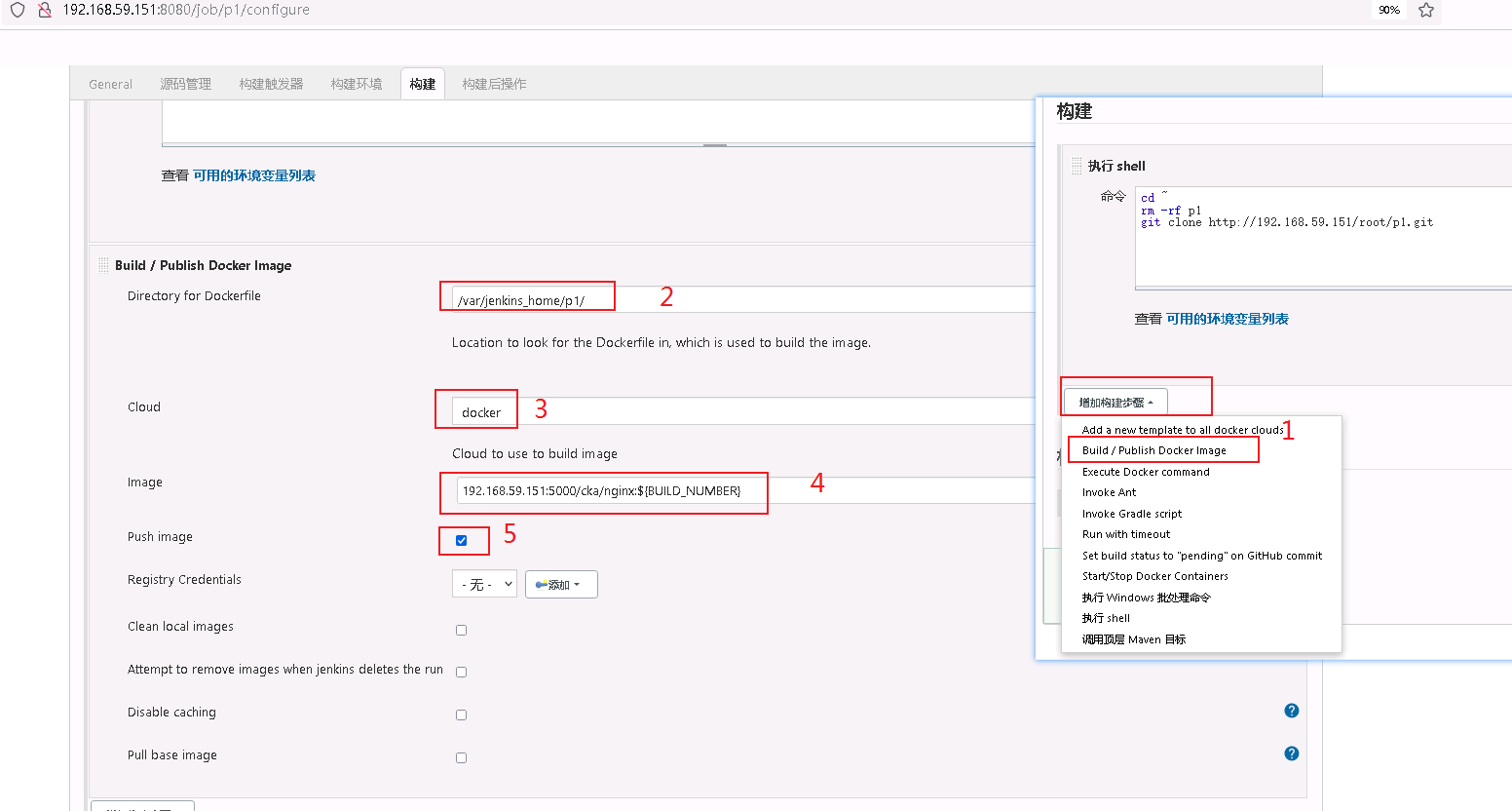The width and height of the screenshot is (1512, 811).
Task: Grab the Build / Publish Docker Image drag handle
Action: coord(103,265)
